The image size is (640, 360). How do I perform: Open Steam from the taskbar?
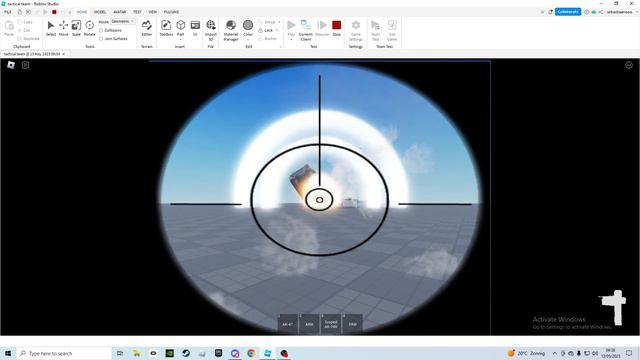coord(186,353)
